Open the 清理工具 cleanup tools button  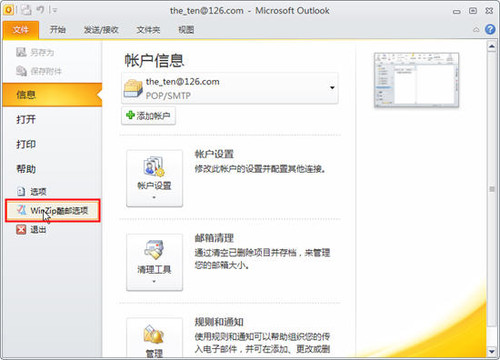[x=154, y=262]
